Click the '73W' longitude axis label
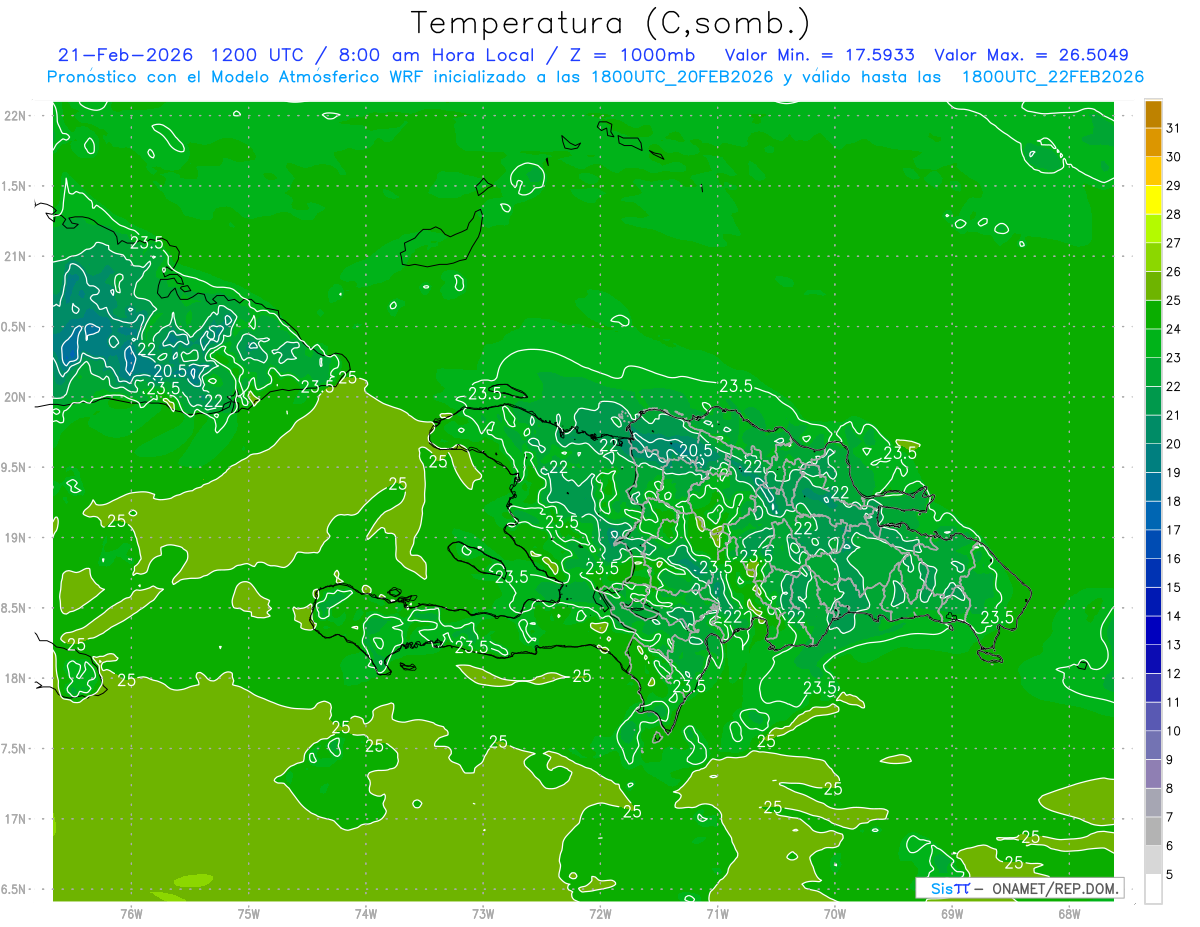 [x=483, y=913]
